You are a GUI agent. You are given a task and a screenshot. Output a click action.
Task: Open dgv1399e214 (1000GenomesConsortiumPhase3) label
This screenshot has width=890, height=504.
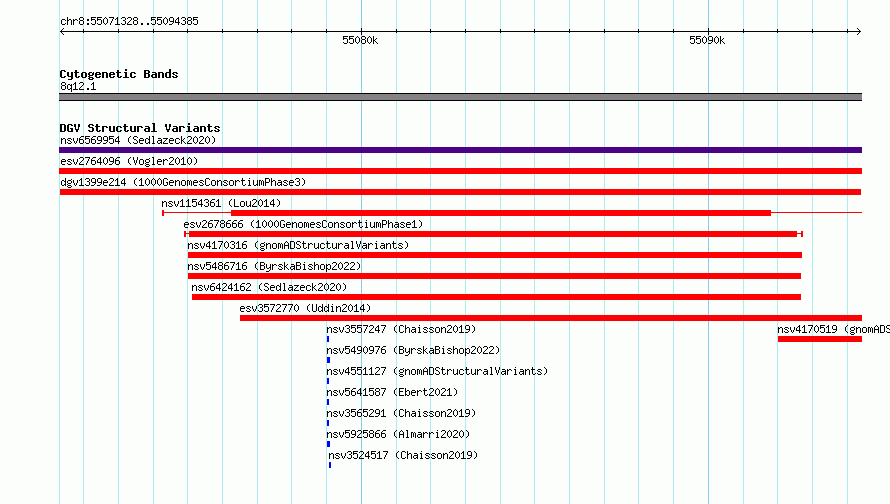(x=183, y=182)
